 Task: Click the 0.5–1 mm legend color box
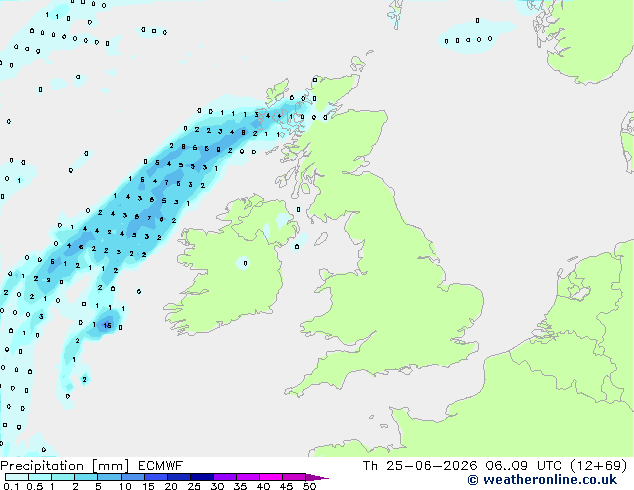(x=40, y=477)
